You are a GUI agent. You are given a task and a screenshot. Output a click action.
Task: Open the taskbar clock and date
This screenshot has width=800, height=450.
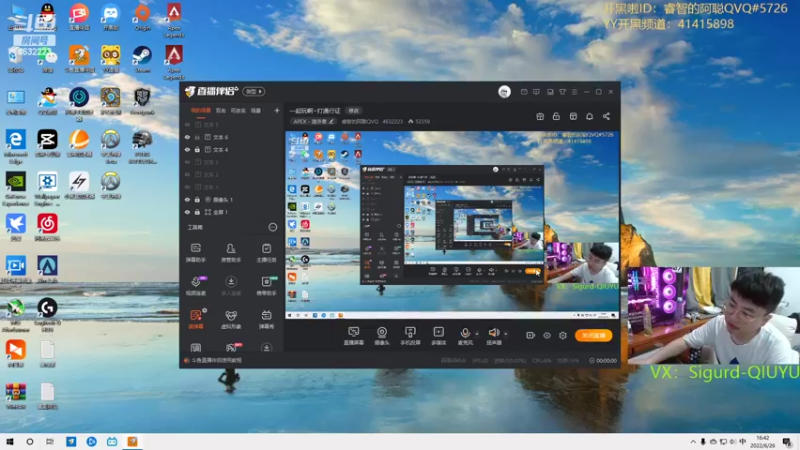(762, 442)
